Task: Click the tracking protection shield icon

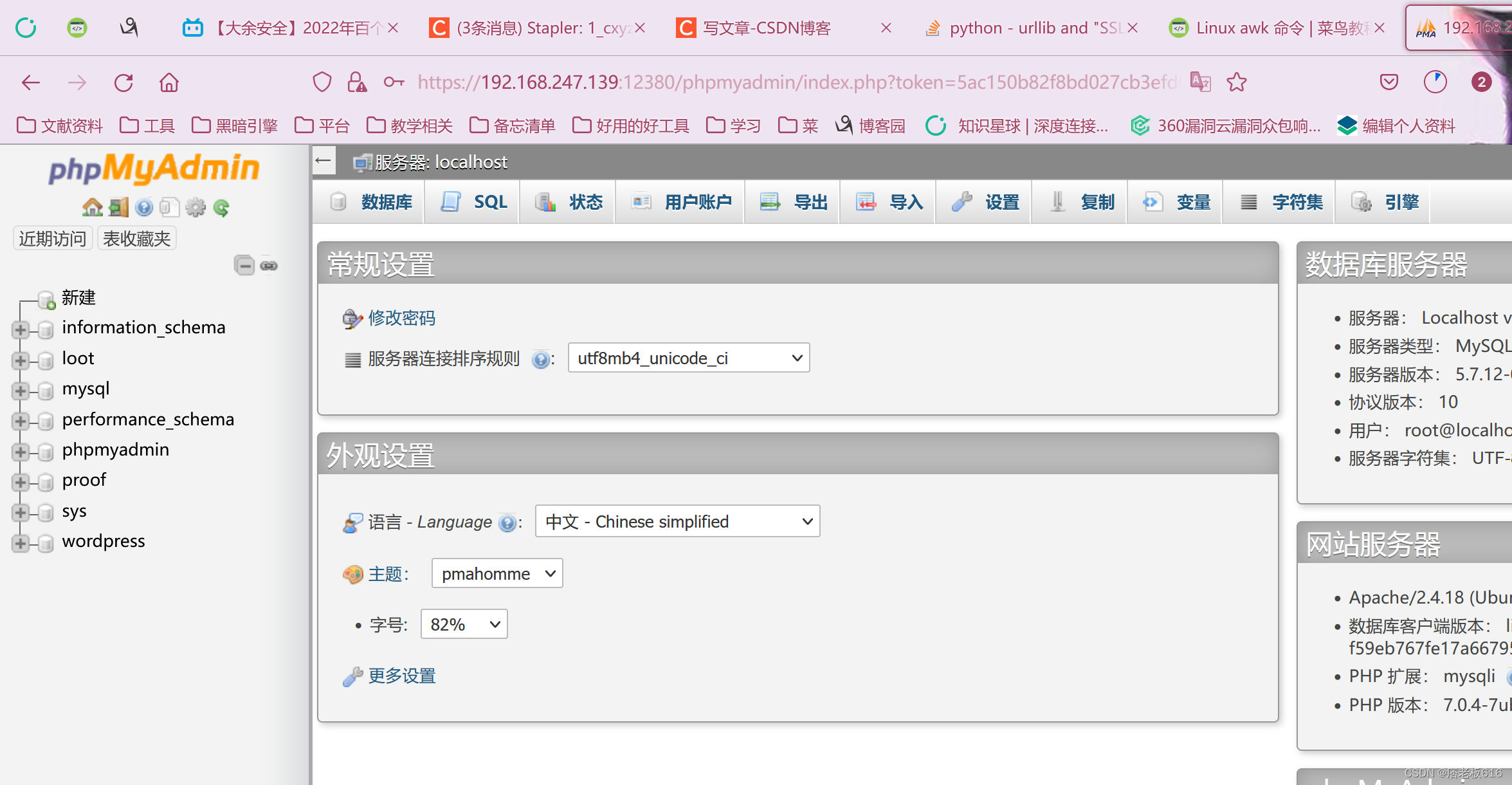Action: pos(322,82)
